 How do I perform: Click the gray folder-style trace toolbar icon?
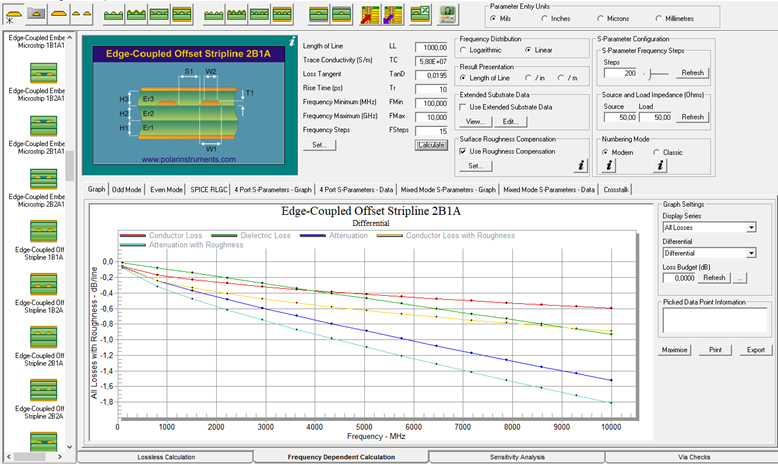[36, 14]
